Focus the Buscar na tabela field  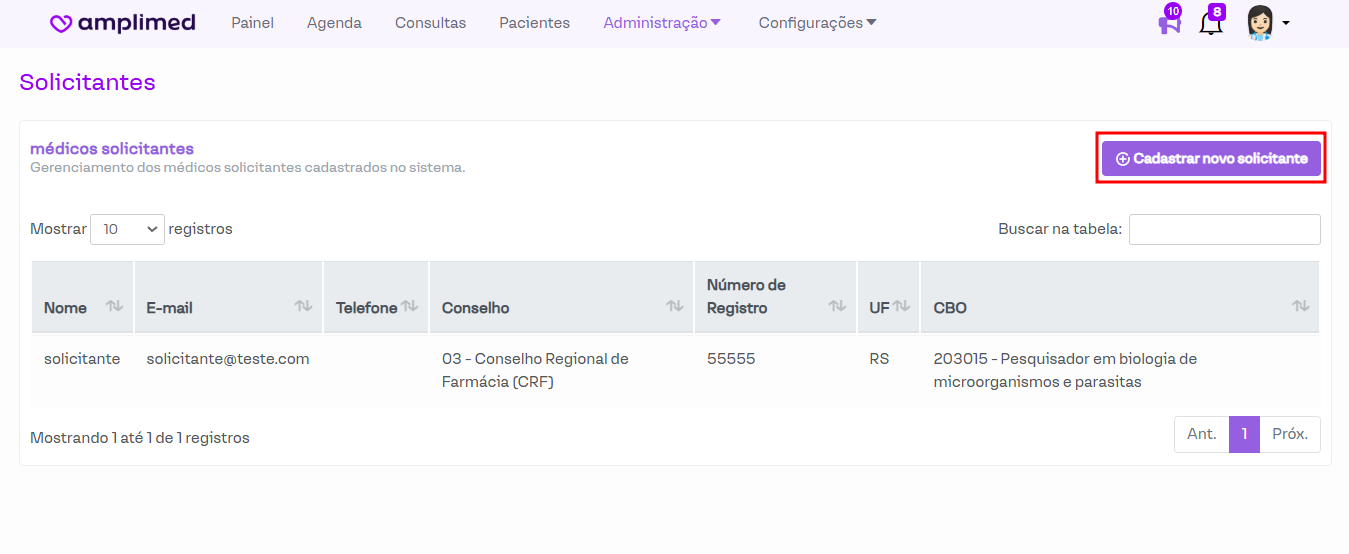pyautogui.click(x=1224, y=229)
